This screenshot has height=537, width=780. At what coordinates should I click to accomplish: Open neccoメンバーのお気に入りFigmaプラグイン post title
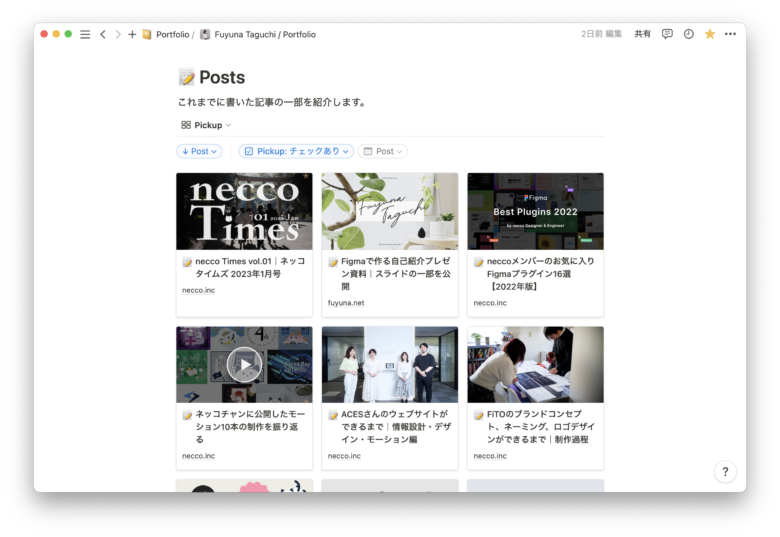pos(541,273)
